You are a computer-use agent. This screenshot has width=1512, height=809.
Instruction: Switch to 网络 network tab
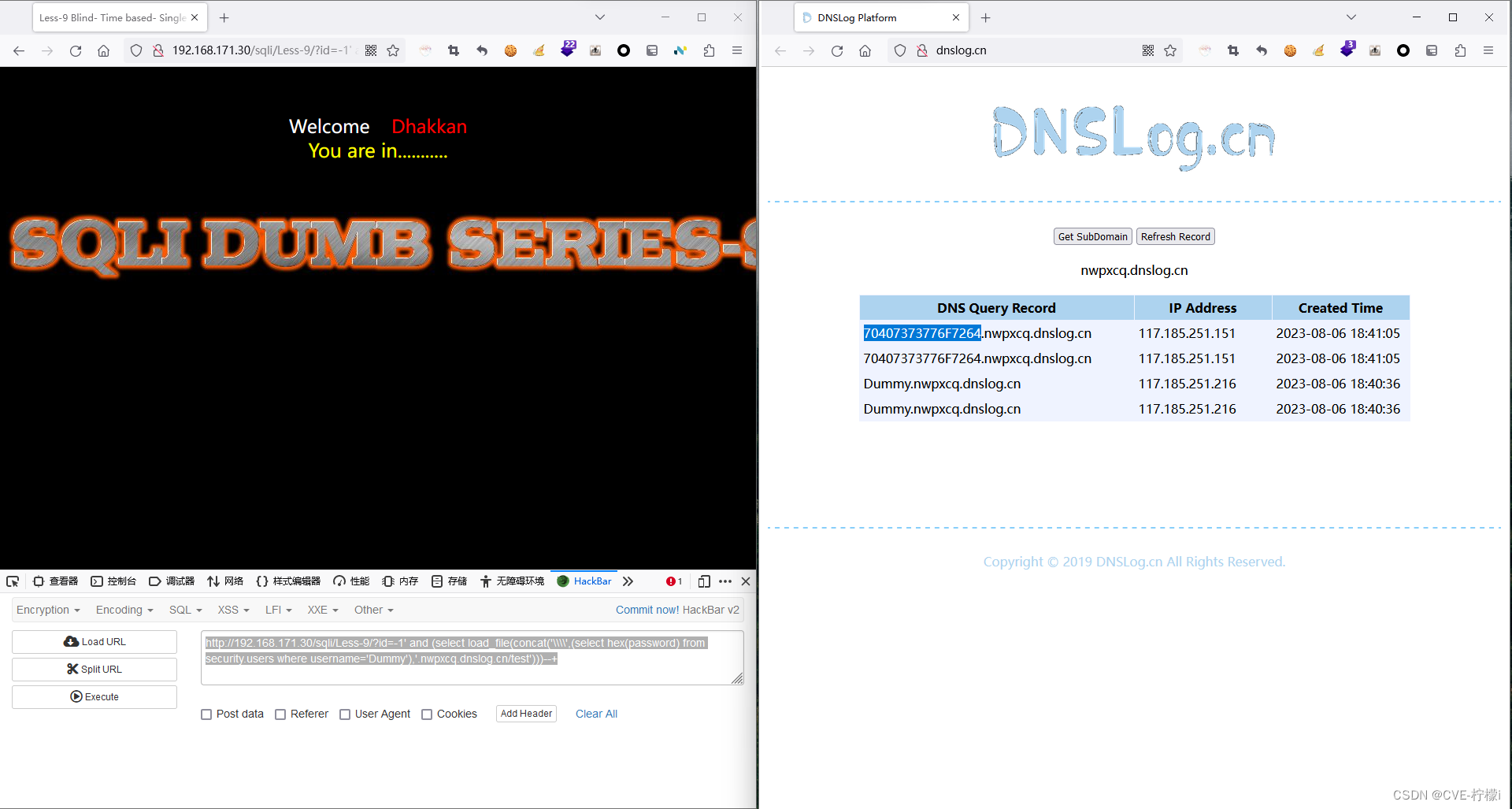tap(225, 581)
